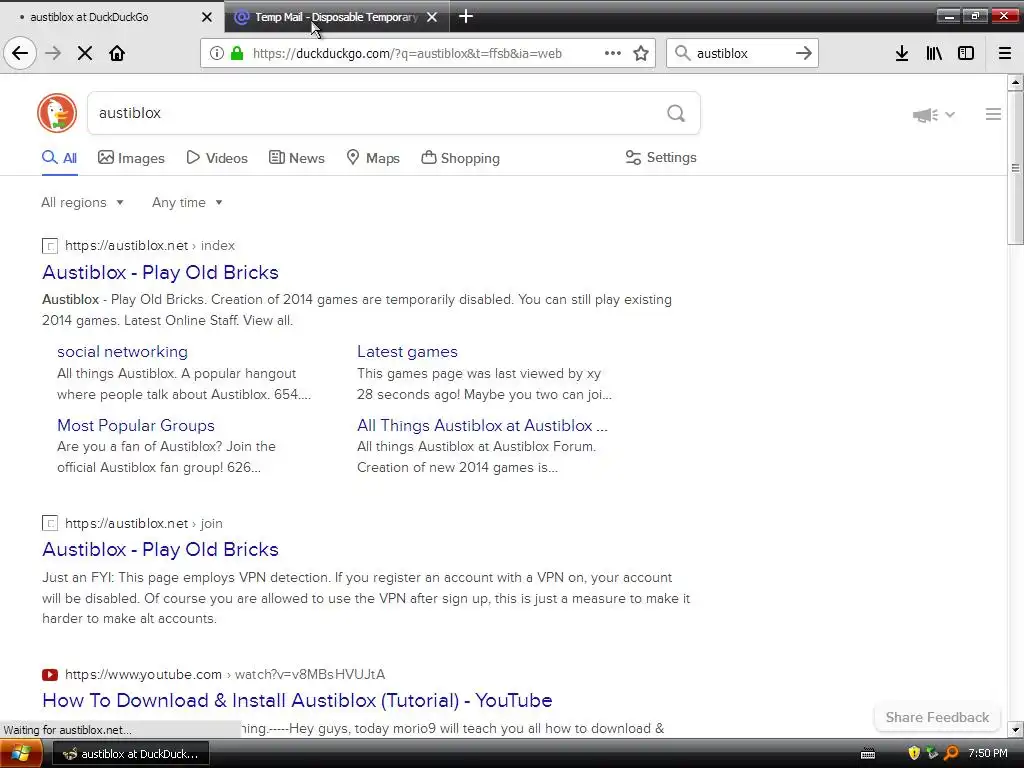
Task: Stop page loading with the X button
Action: [85, 53]
